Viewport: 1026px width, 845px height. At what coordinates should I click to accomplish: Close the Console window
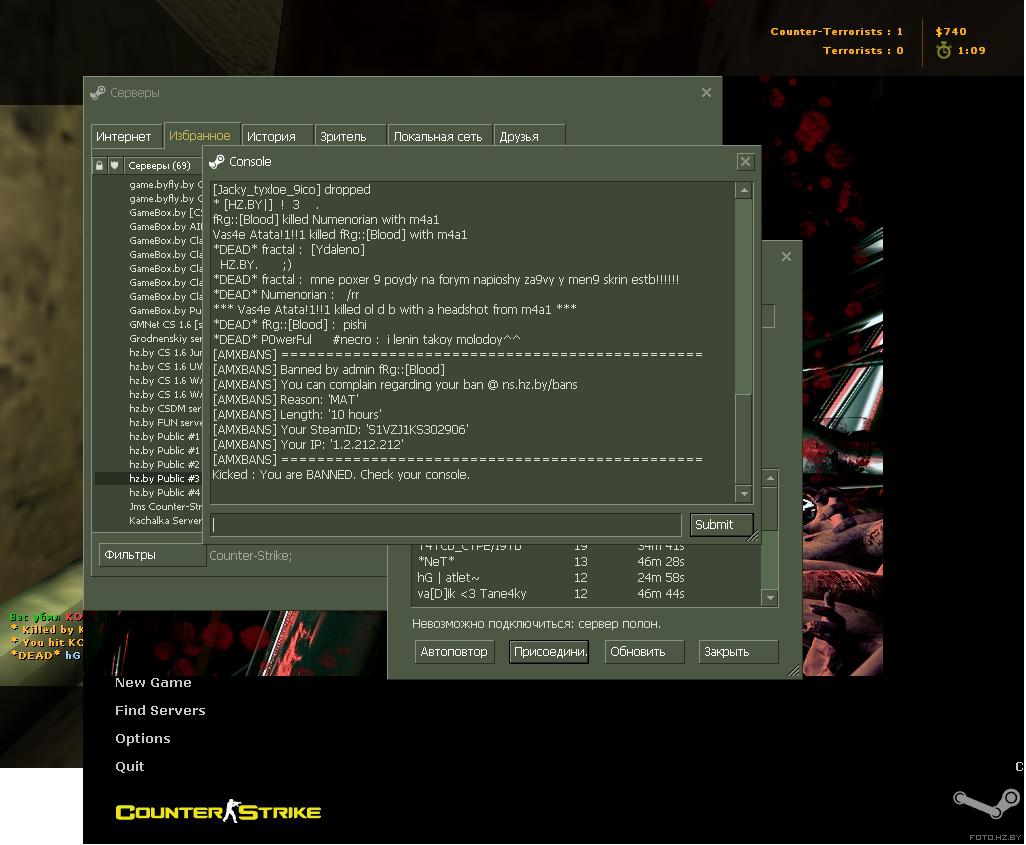click(x=745, y=162)
